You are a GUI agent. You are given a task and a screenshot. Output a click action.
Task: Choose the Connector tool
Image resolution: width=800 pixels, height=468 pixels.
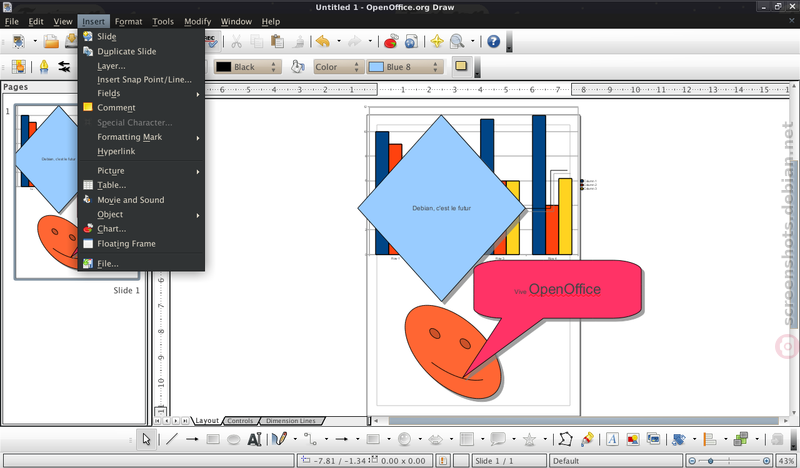[310, 439]
